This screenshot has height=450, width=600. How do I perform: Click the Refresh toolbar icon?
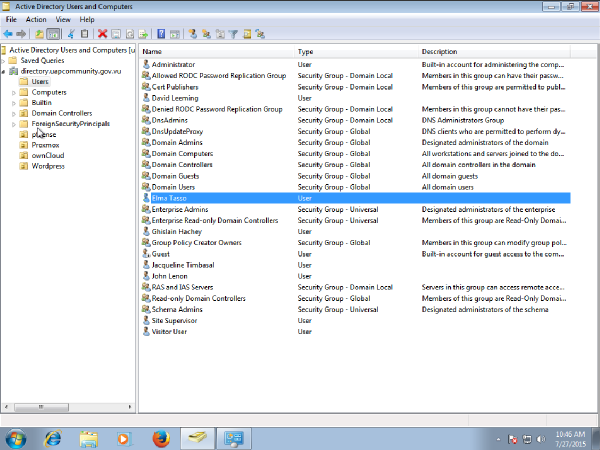click(130, 34)
